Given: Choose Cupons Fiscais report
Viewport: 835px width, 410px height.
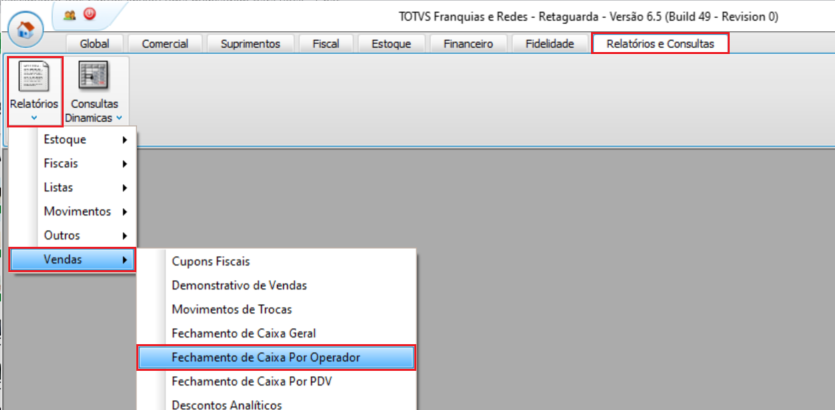Looking at the screenshot, I should pos(276,261).
